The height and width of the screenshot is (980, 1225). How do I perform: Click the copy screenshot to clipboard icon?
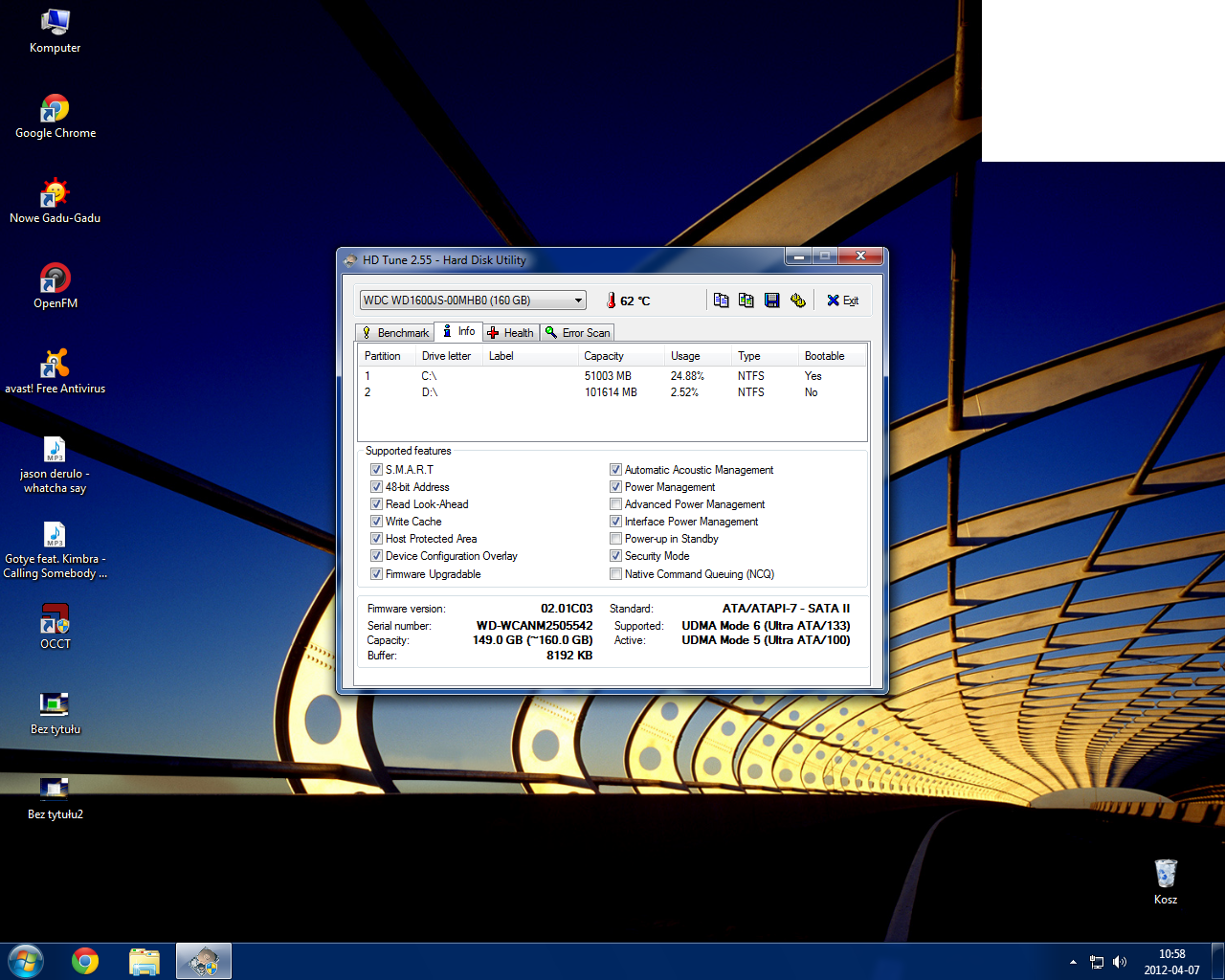point(746,301)
